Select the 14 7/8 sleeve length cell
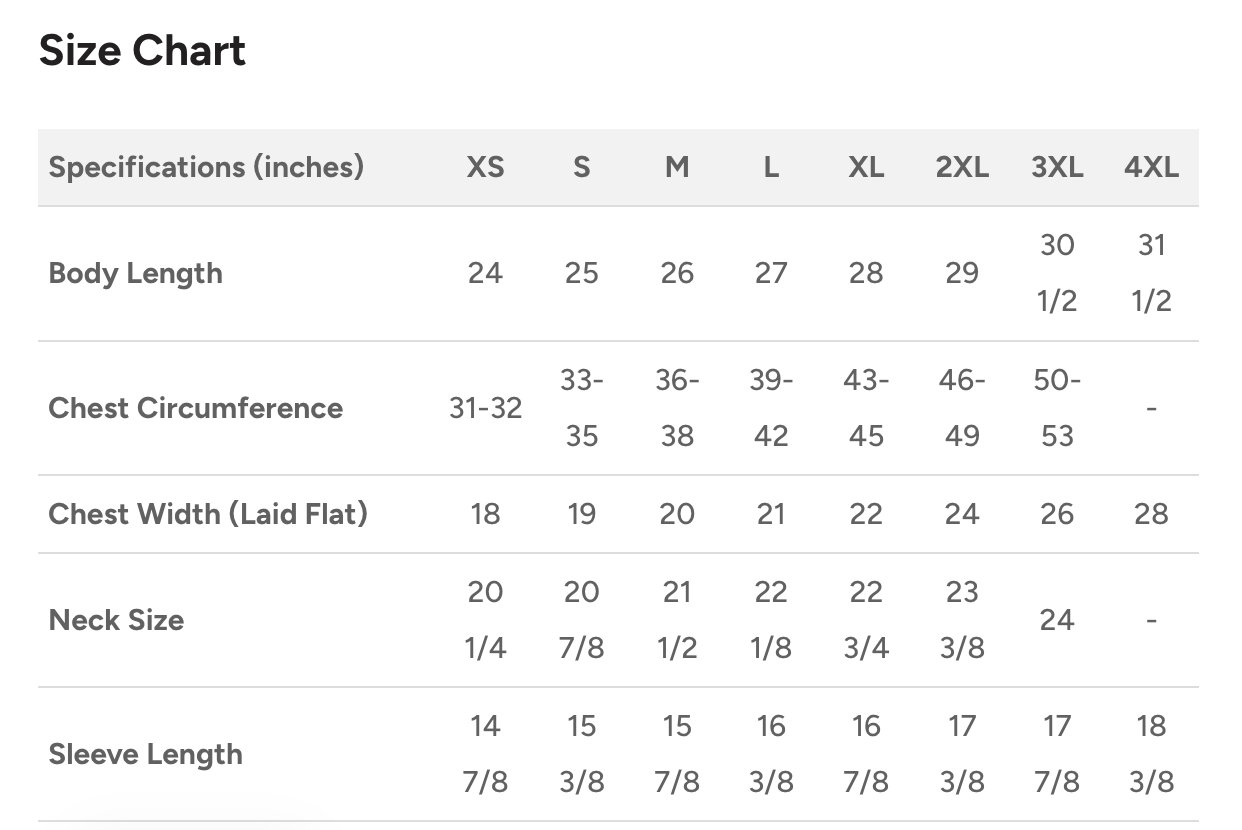 485,754
